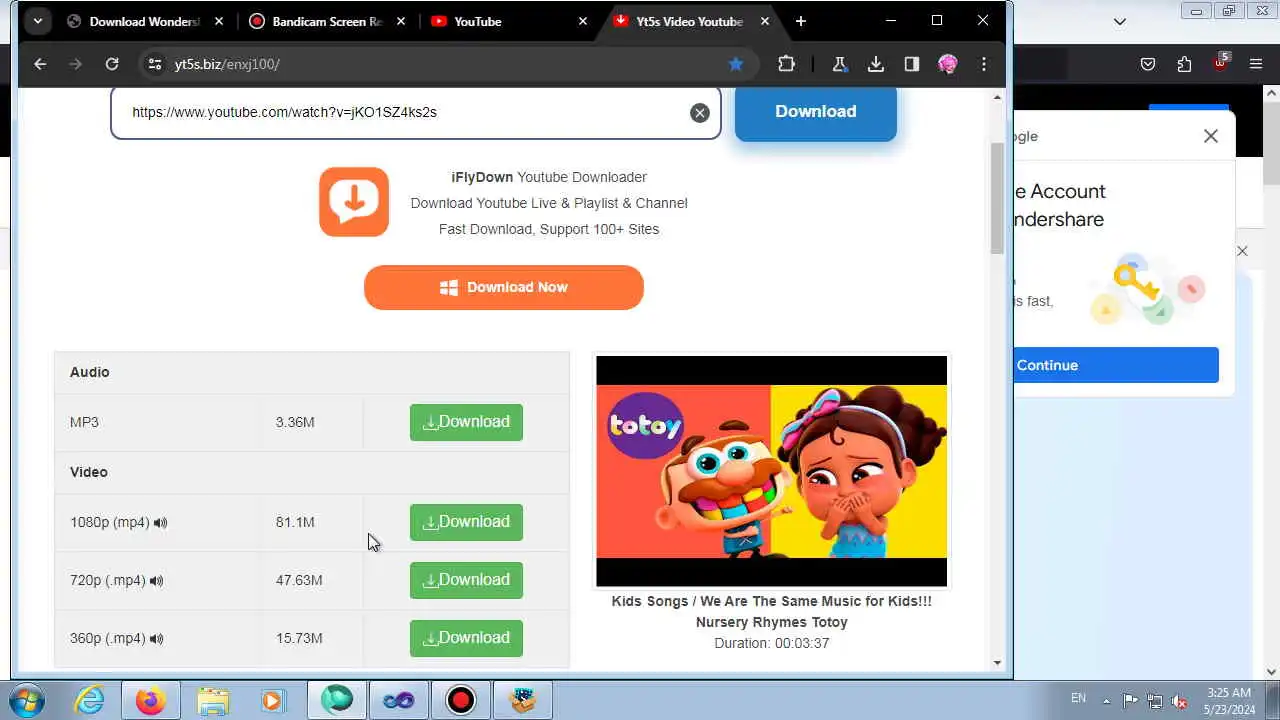Click the 360p speaker icon

[x=156, y=639]
